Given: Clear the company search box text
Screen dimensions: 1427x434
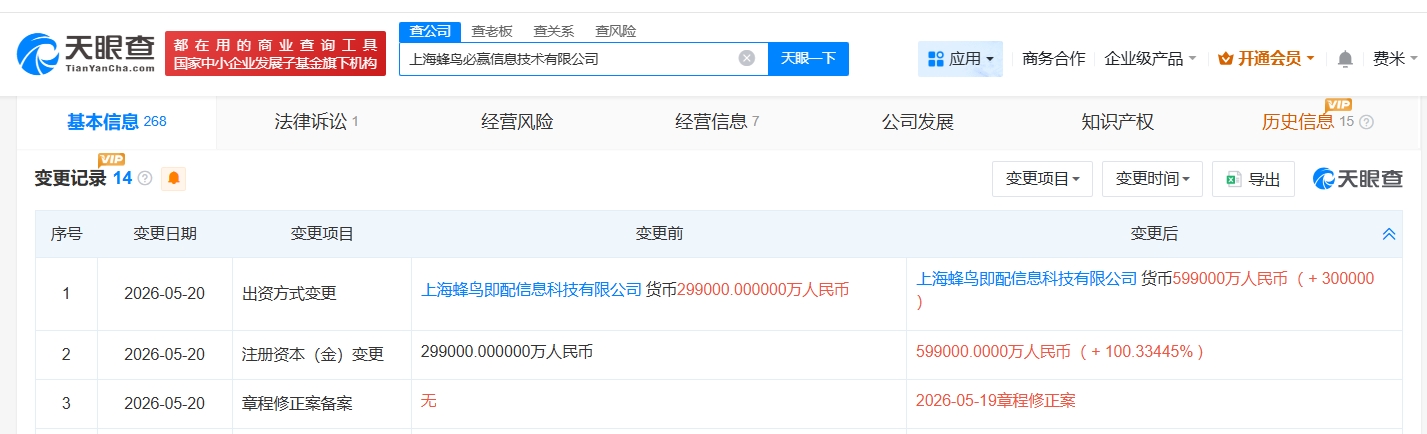Looking at the screenshot, I should pos(746,58).
